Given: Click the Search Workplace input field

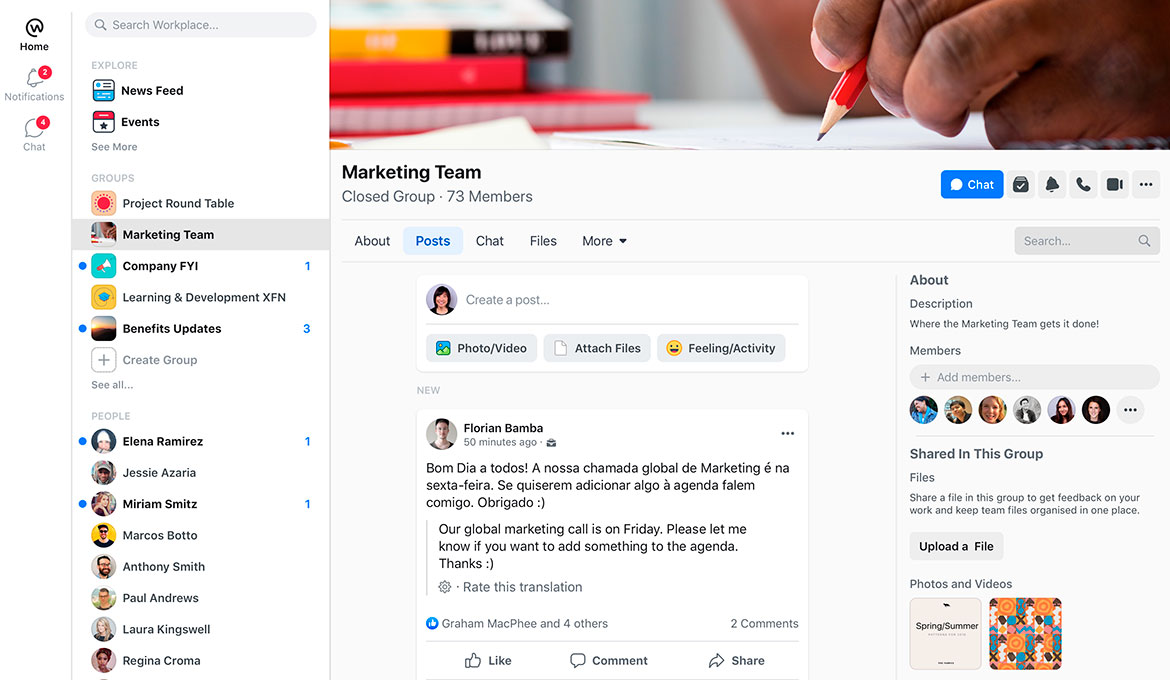Looking at the screenshot, I should tap(200, 25).
